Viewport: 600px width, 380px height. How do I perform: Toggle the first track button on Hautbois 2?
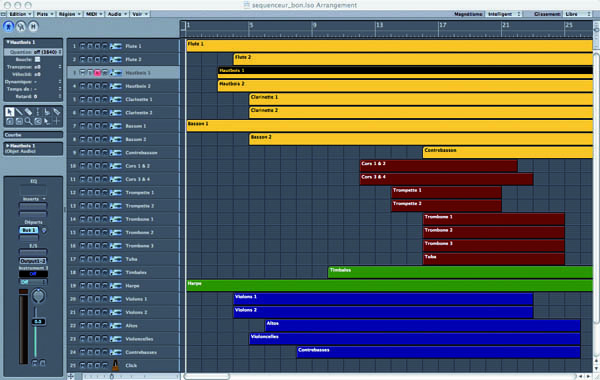(82, 86)
